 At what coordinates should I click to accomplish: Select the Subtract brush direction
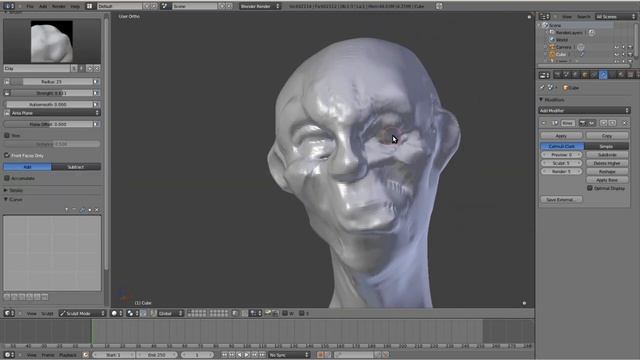(76, 167)
